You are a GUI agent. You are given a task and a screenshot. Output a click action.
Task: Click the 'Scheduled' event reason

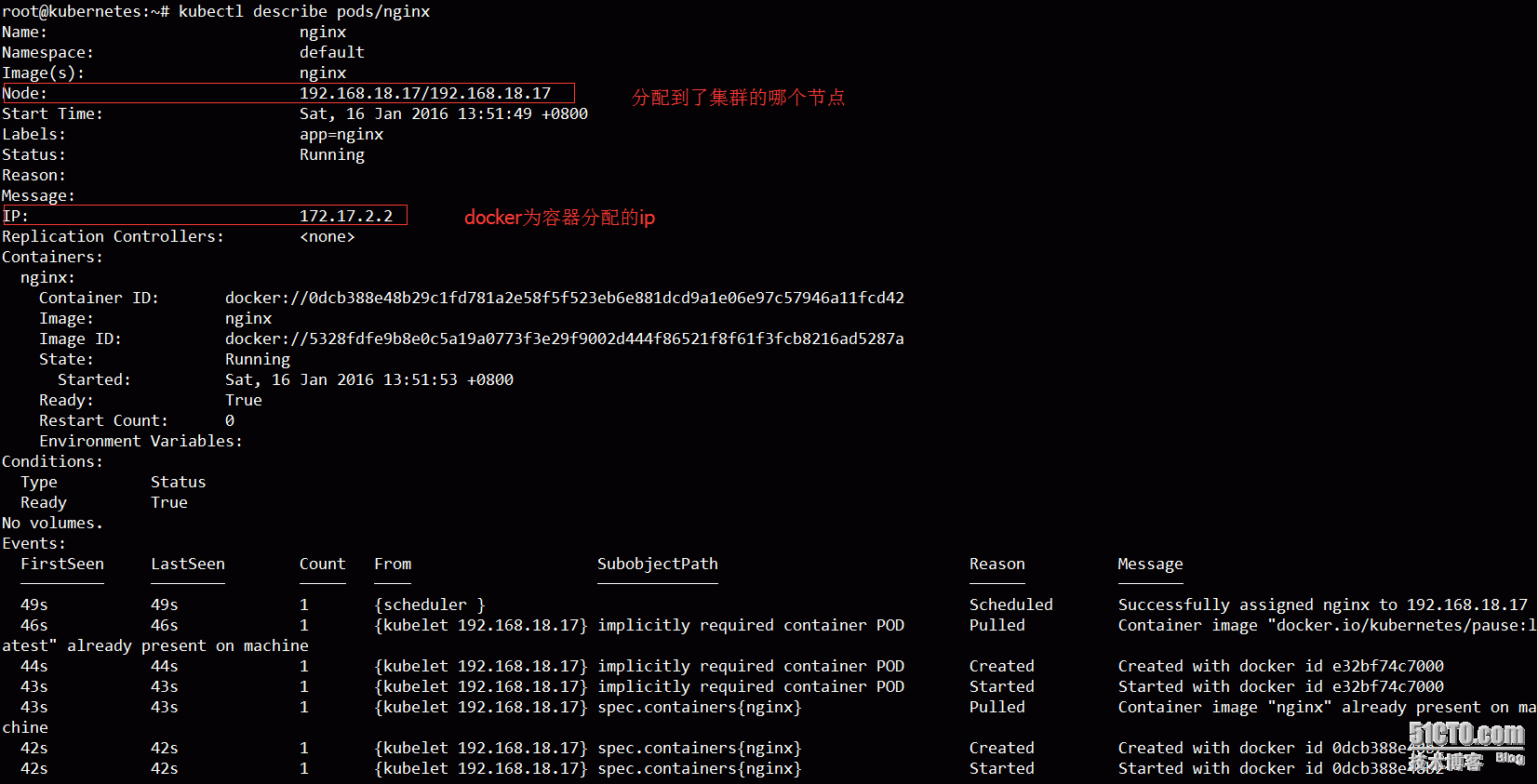[1011, 605]
